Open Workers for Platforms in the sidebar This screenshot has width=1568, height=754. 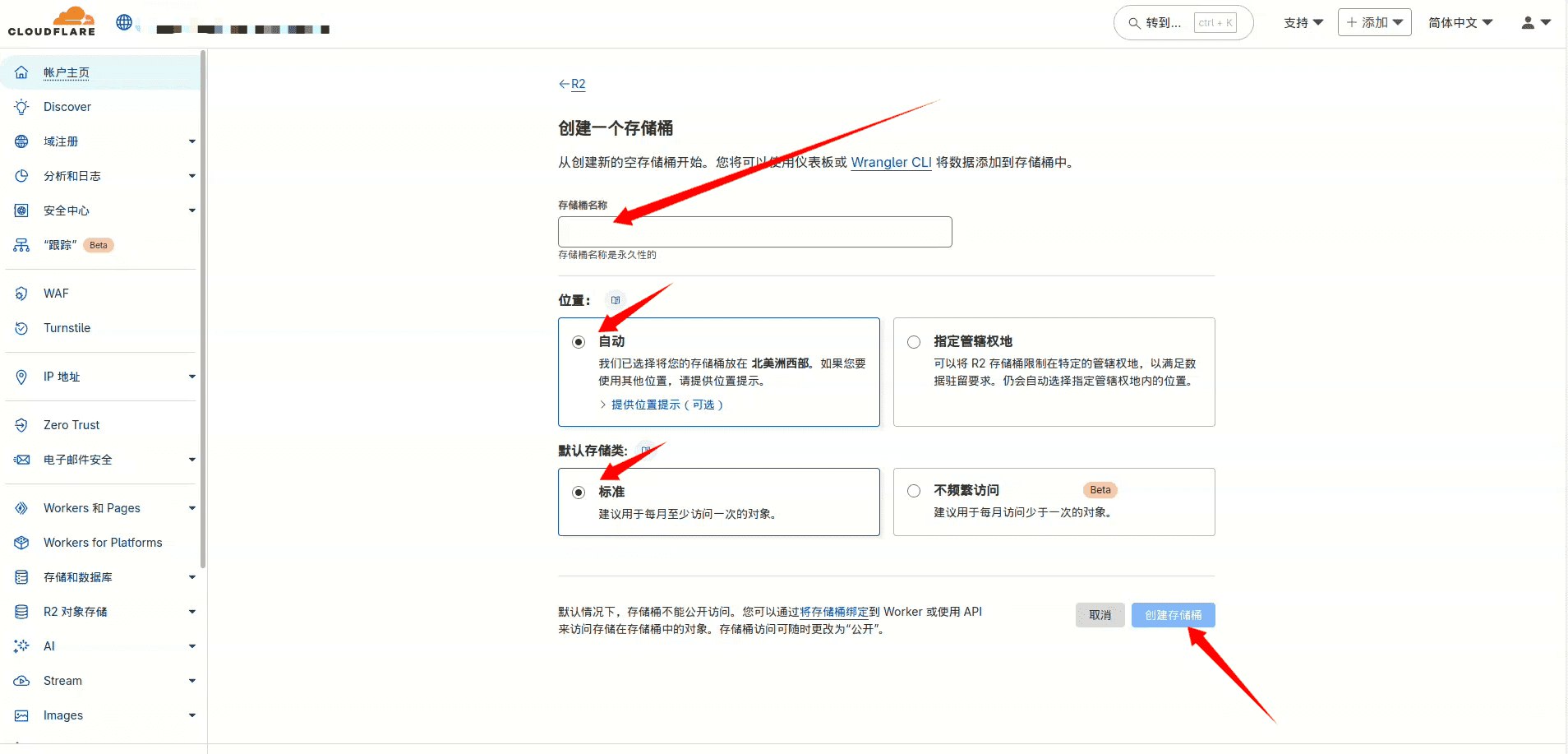click(x=103, y=543)
